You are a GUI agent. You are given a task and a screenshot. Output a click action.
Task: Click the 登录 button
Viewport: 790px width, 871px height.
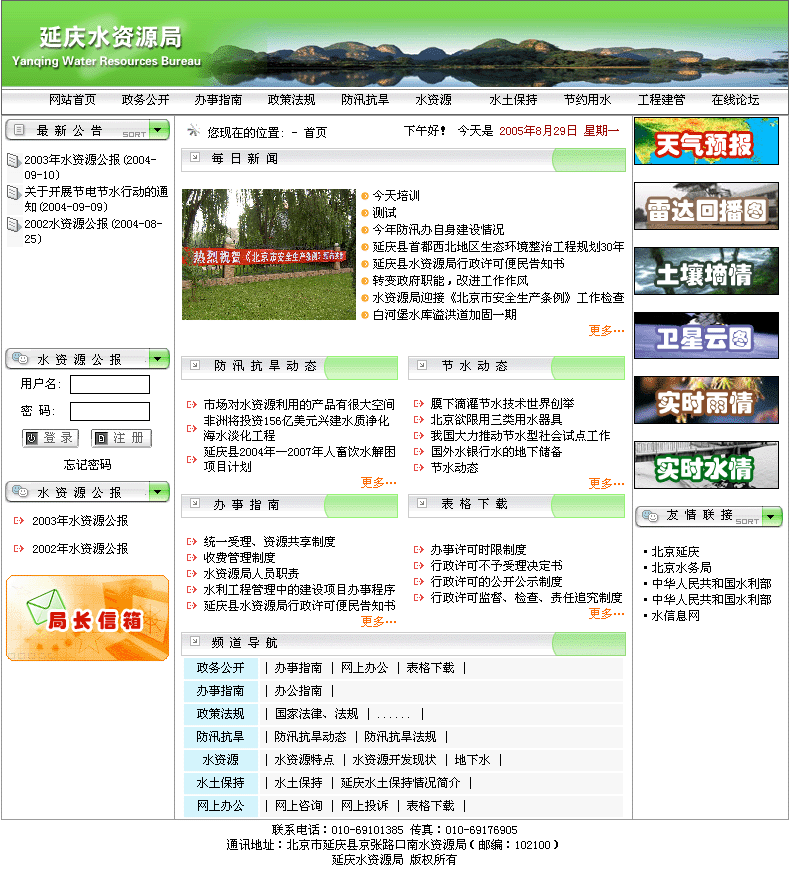click(x=51, y=438)
